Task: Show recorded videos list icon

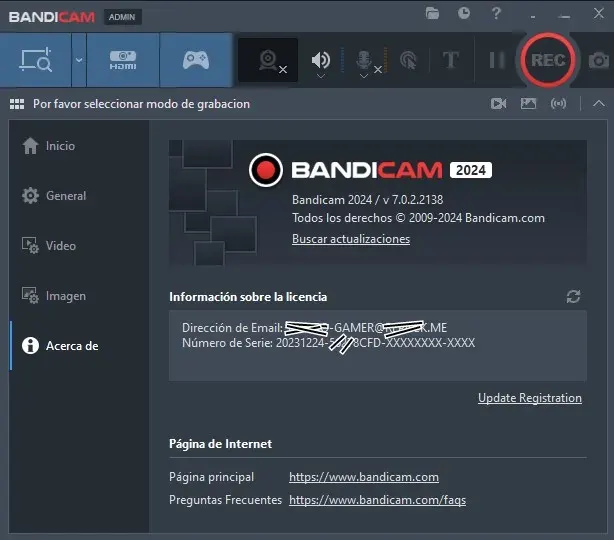Action: point(498,103)
